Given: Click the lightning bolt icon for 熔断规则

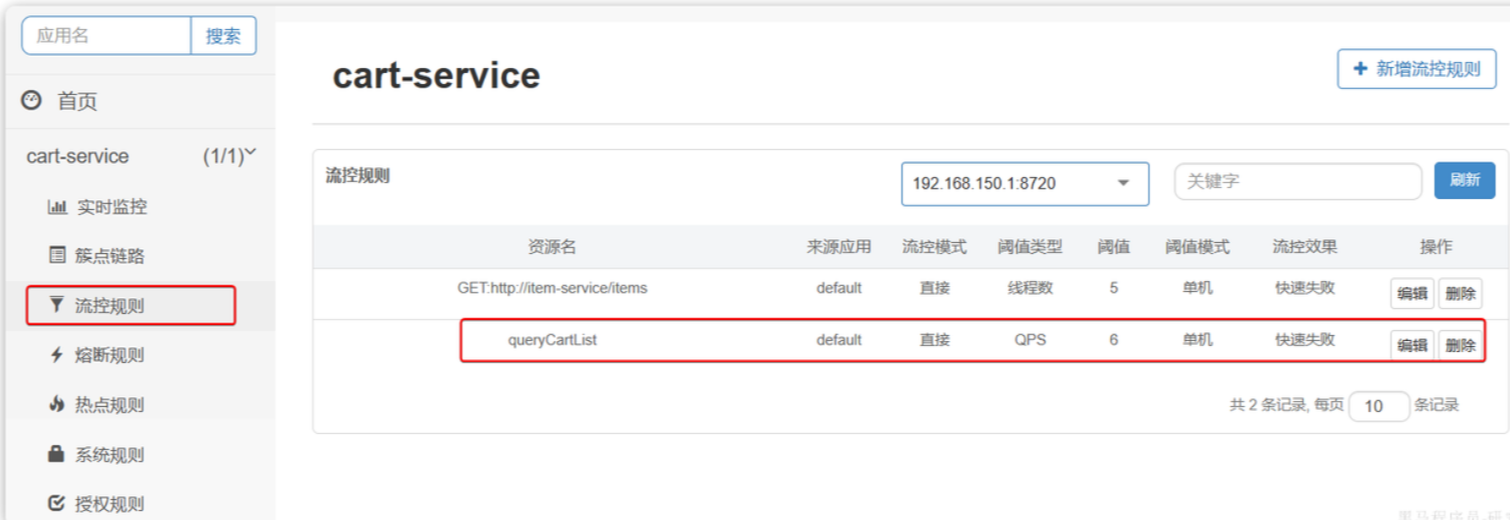Looking at the screenshot, I should (x=57, y=355).
